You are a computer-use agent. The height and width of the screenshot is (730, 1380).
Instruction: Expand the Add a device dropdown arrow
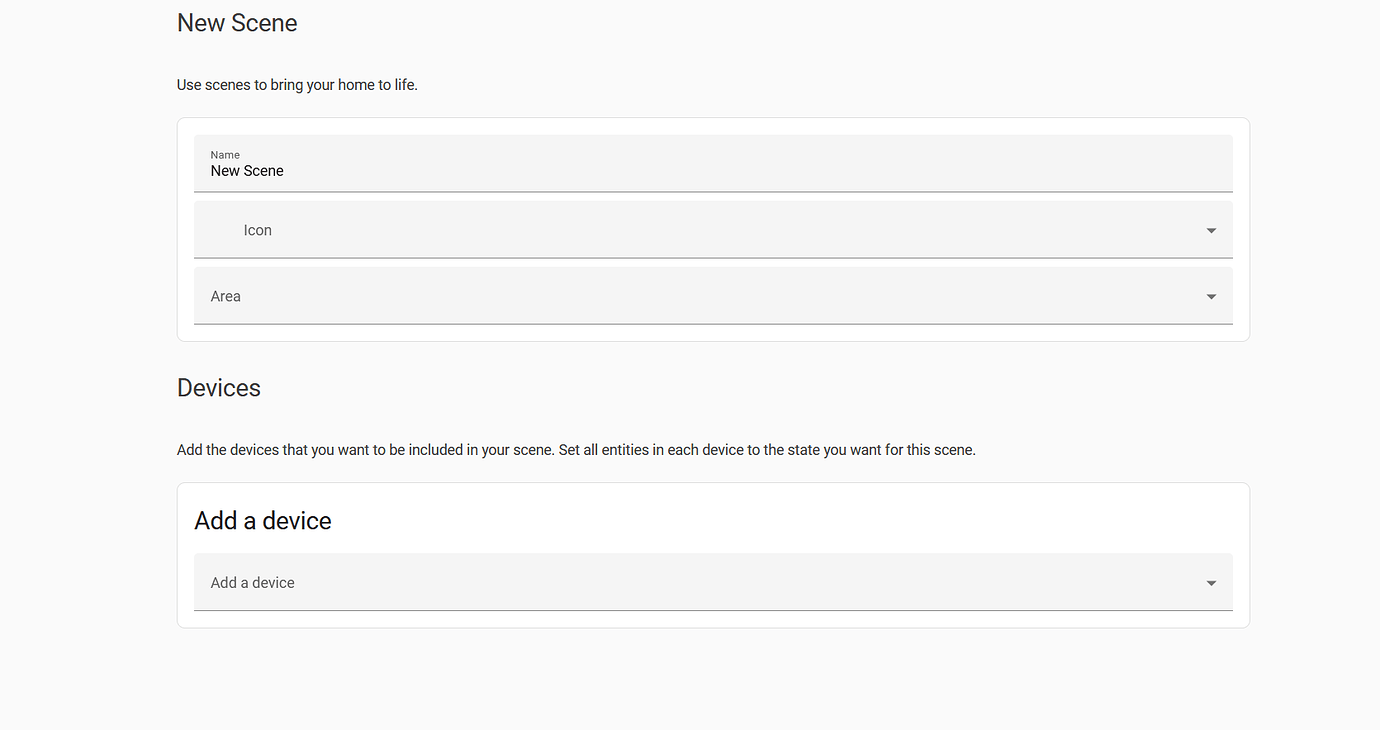(x=1211, y=583)
